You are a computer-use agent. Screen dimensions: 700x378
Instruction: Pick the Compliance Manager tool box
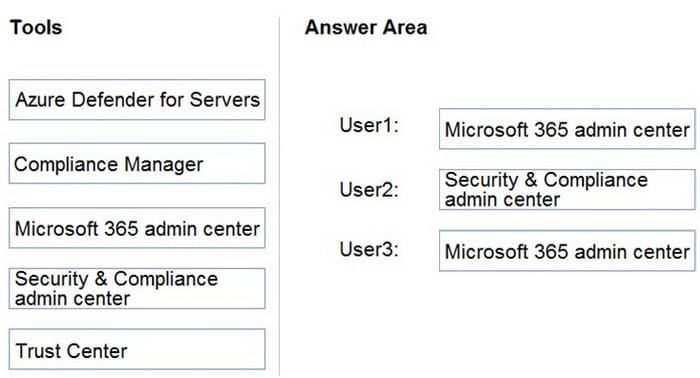[x=137, y=163]
